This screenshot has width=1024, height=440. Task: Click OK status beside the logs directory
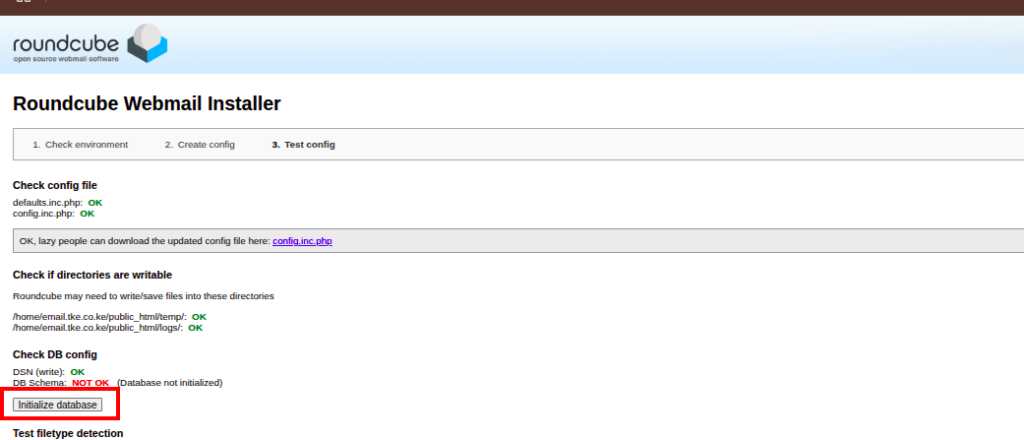(x=195, y=328)
